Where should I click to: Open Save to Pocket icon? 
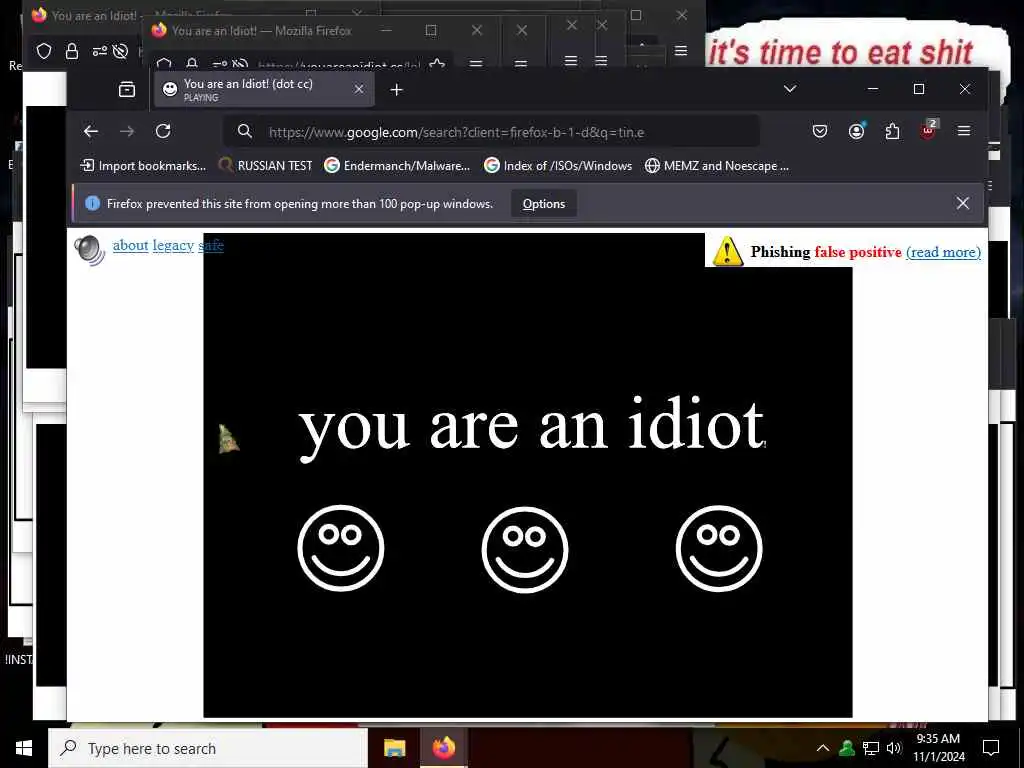(820, 131)
